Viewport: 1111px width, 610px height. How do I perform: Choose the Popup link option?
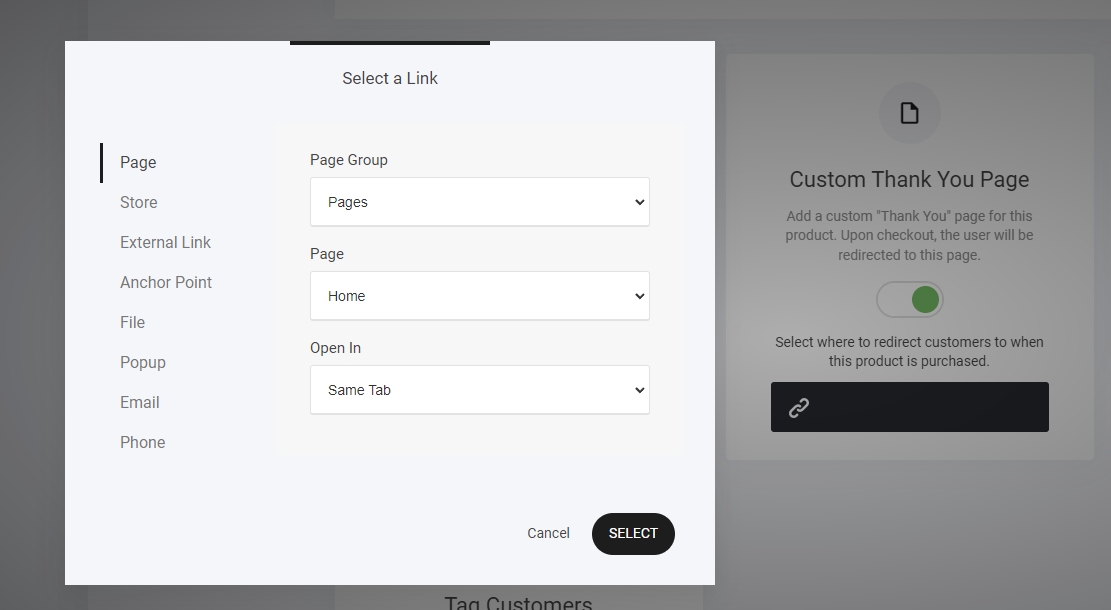click(143, 362)
